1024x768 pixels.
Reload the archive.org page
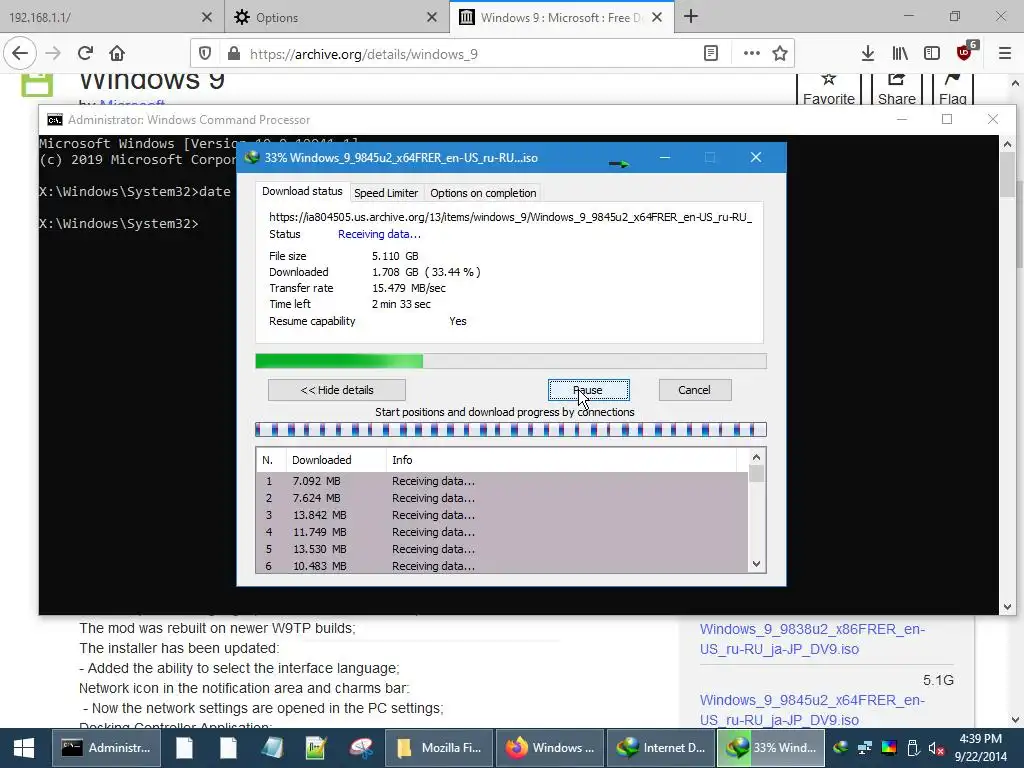point(85,54)
